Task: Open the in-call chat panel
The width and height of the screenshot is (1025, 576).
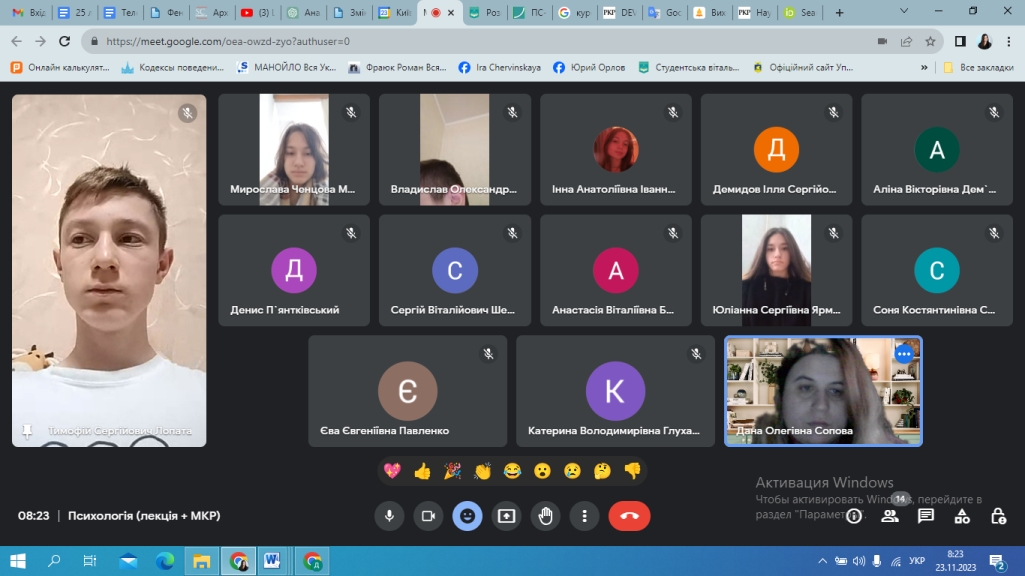Action: pyautogui.click(x=926, y=516)
